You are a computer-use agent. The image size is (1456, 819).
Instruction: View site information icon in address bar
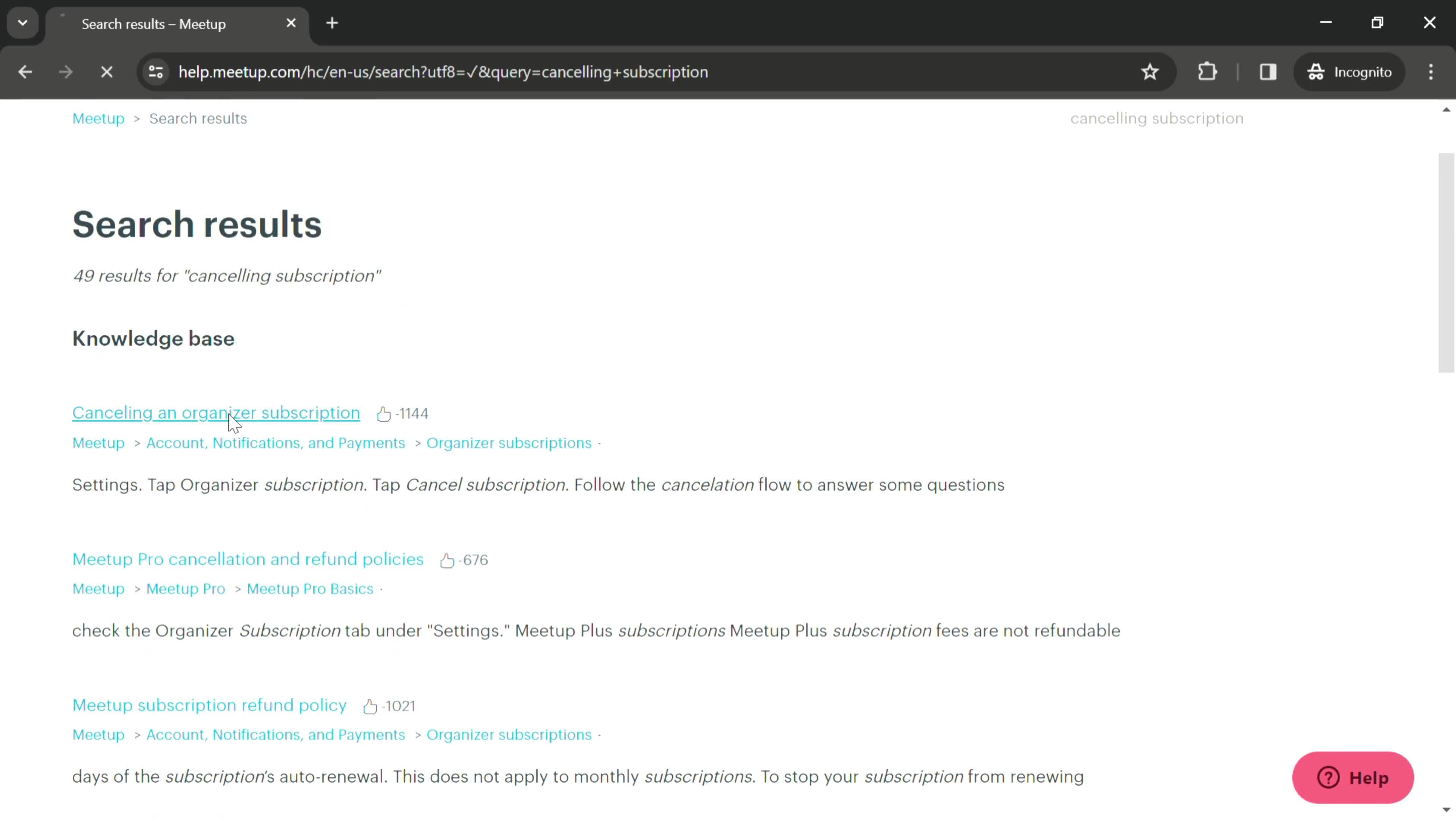(156, 72)
